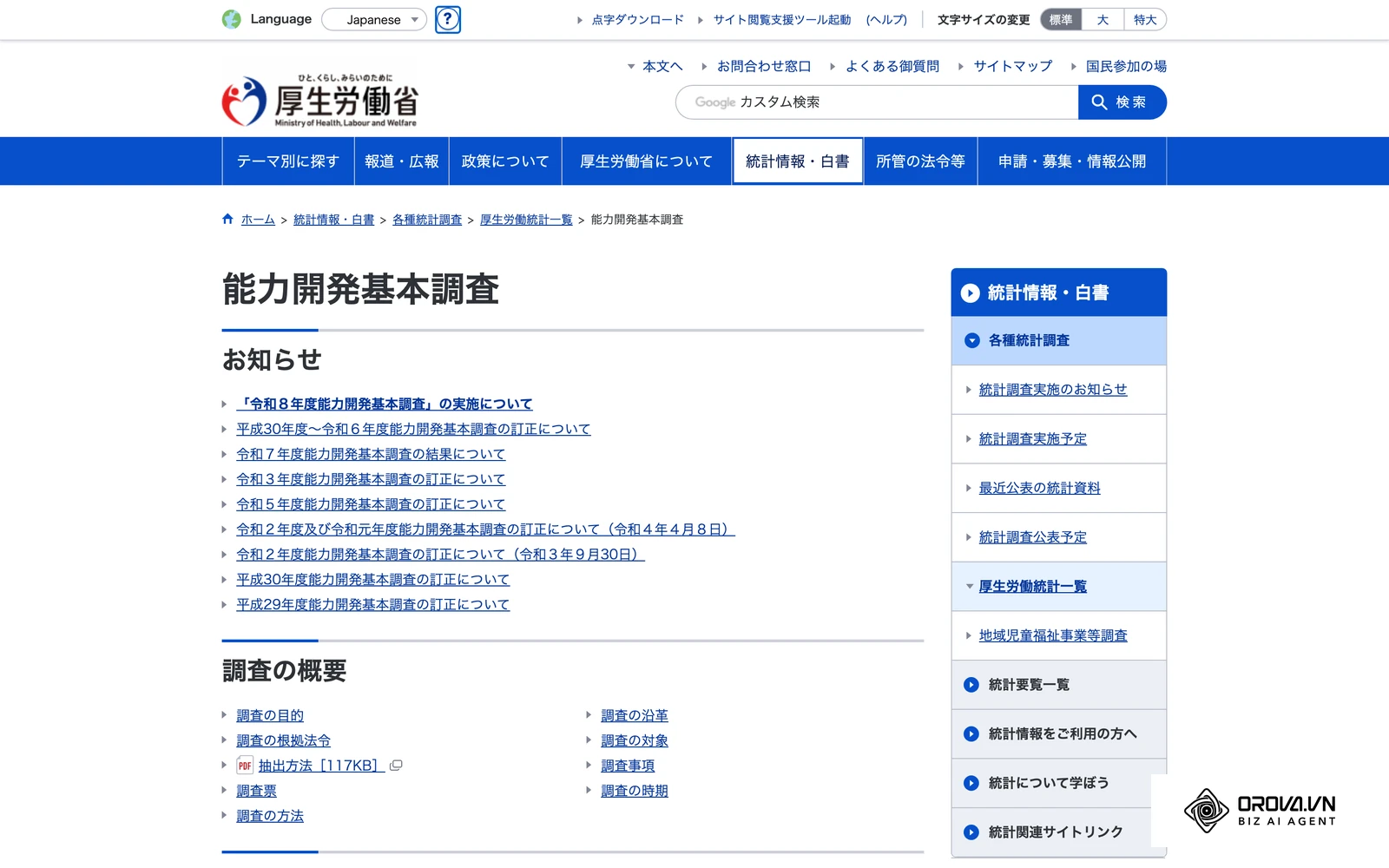Open the 政策について menu
This screenshot has width=1389, height=868.
pos(505,161)
